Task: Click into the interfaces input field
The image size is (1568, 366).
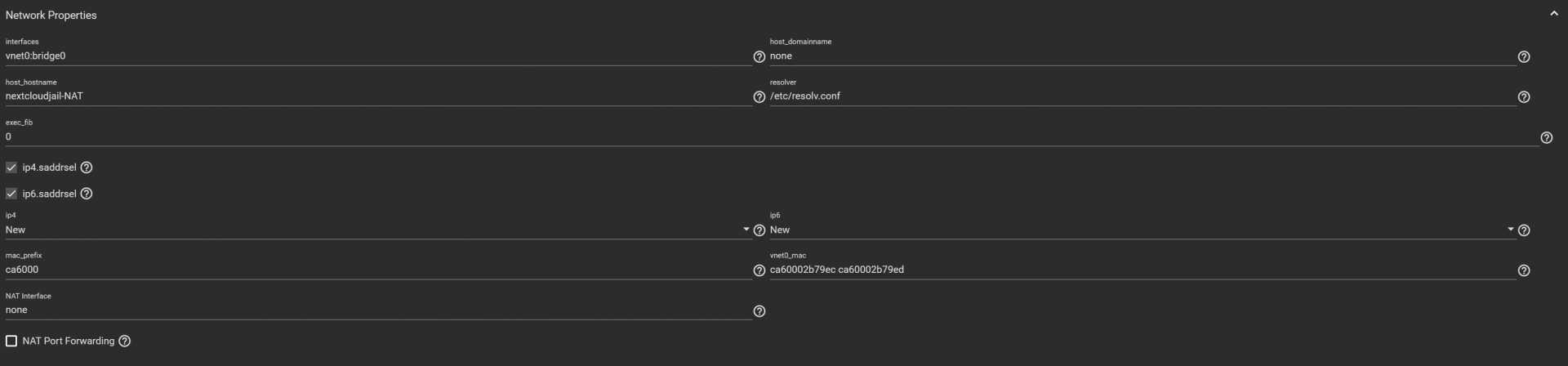Action: 376,56
